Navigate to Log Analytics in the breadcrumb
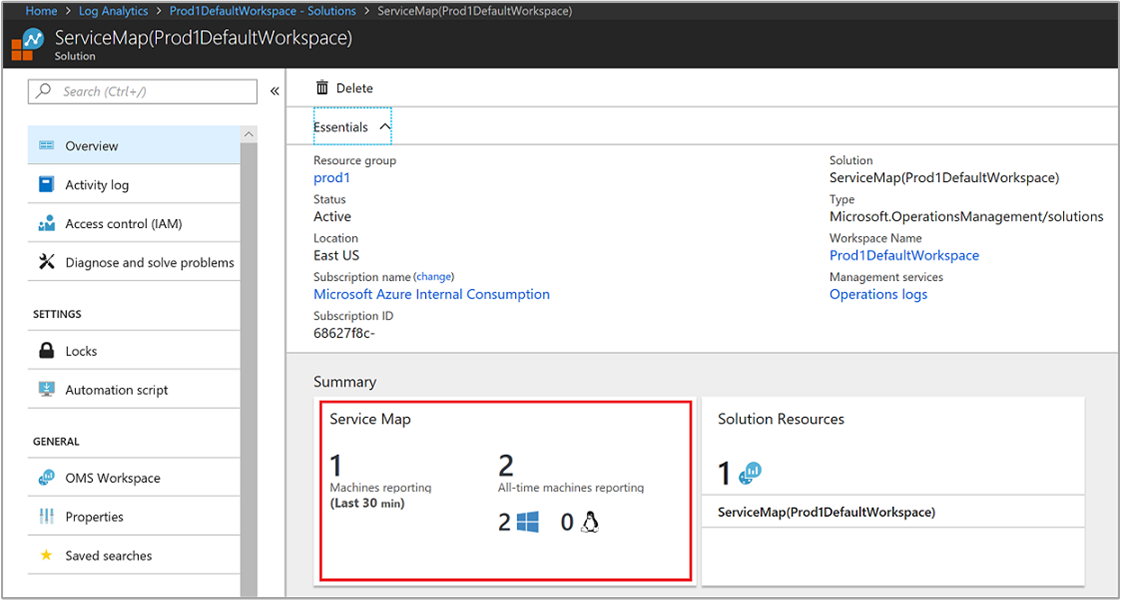 (x=113, y=11)
